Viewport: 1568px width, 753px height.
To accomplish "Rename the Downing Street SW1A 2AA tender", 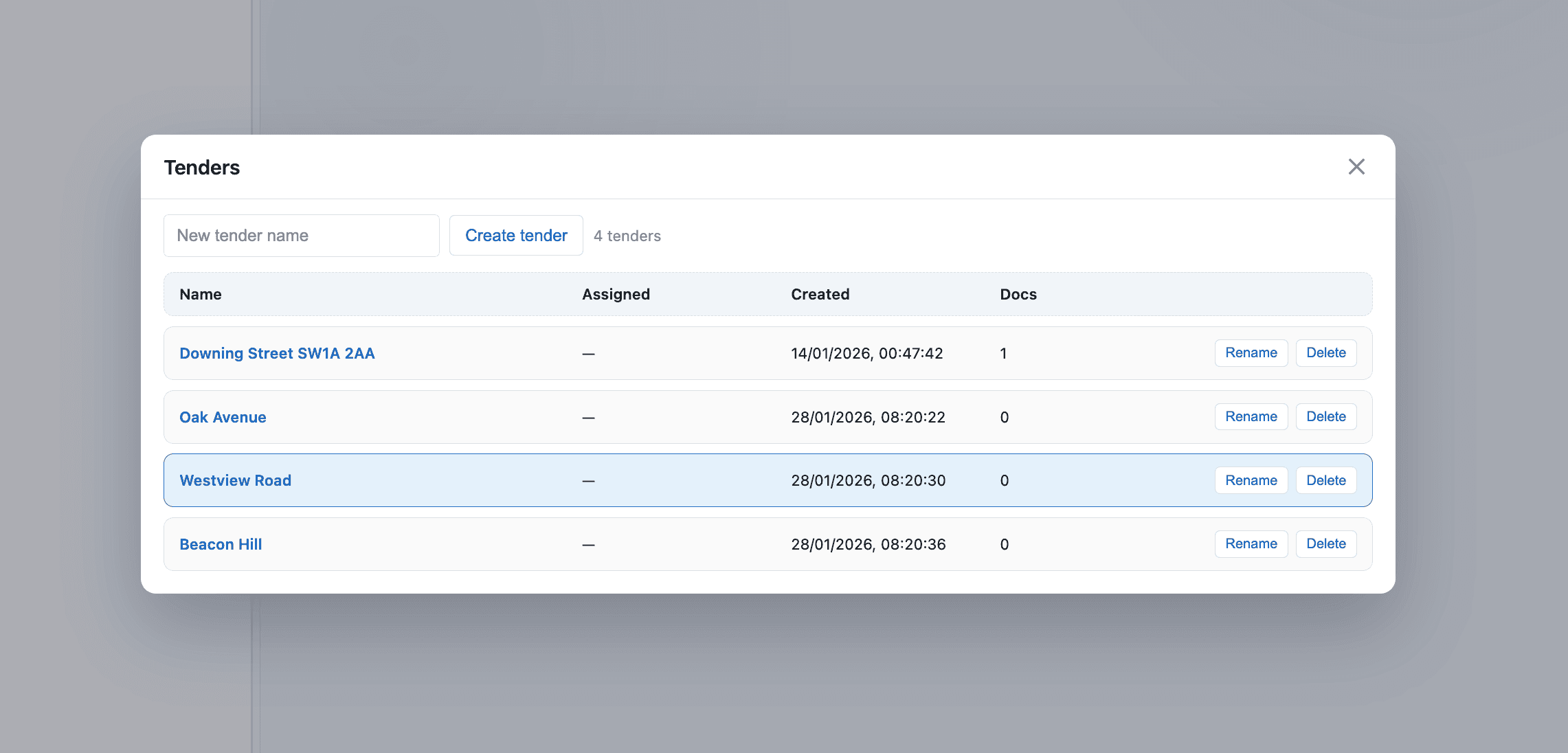I will pos(1251,353).
